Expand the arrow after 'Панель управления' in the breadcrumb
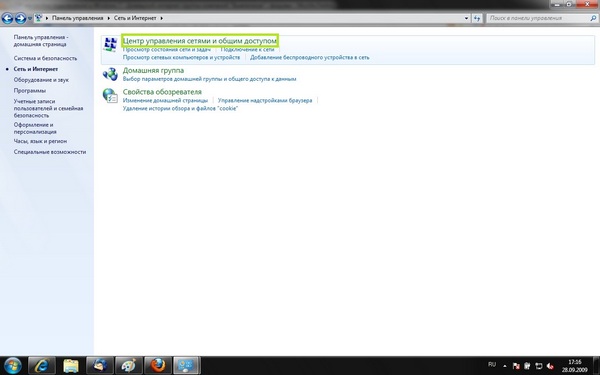 point(109,18)
